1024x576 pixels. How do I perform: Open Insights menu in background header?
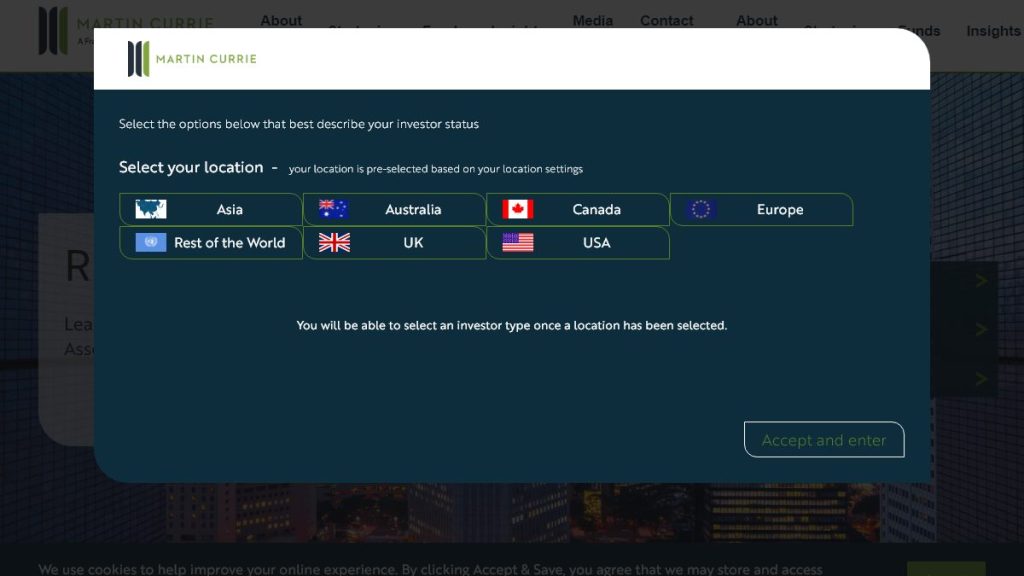(x=993, y=31)
